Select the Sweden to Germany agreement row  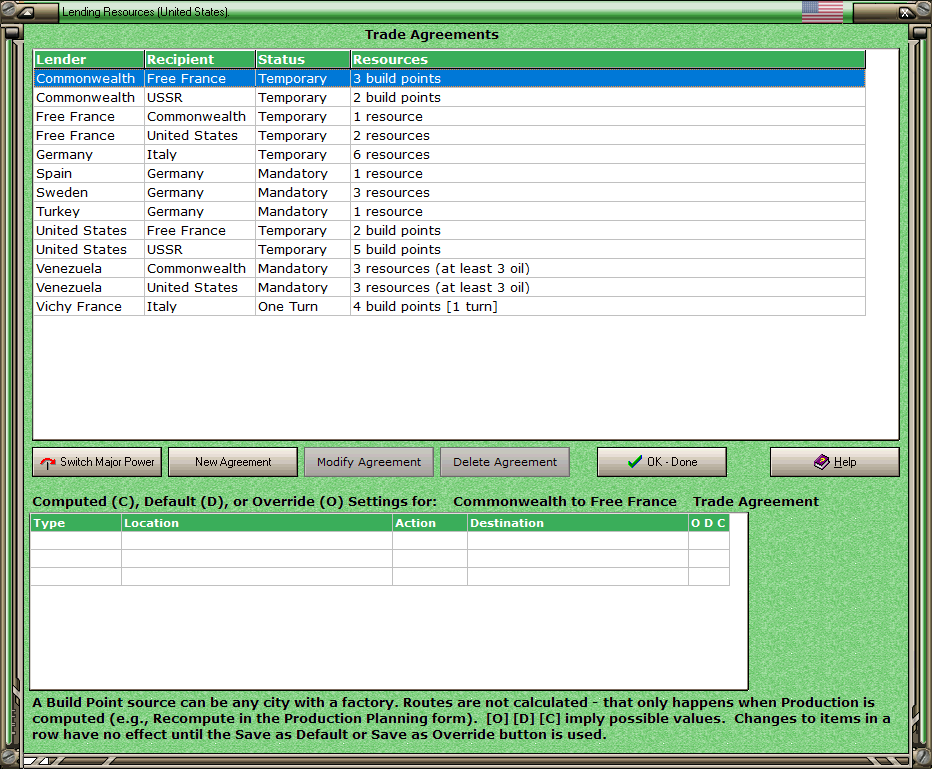click(449, 193)
